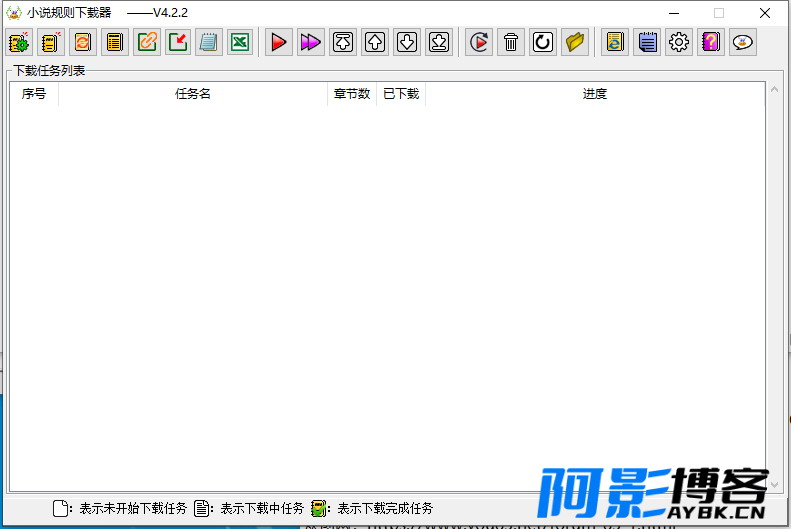The height and width of the screenshot is (529, 791).
Task: Click the red play start-download button
Action: point(279,42)
